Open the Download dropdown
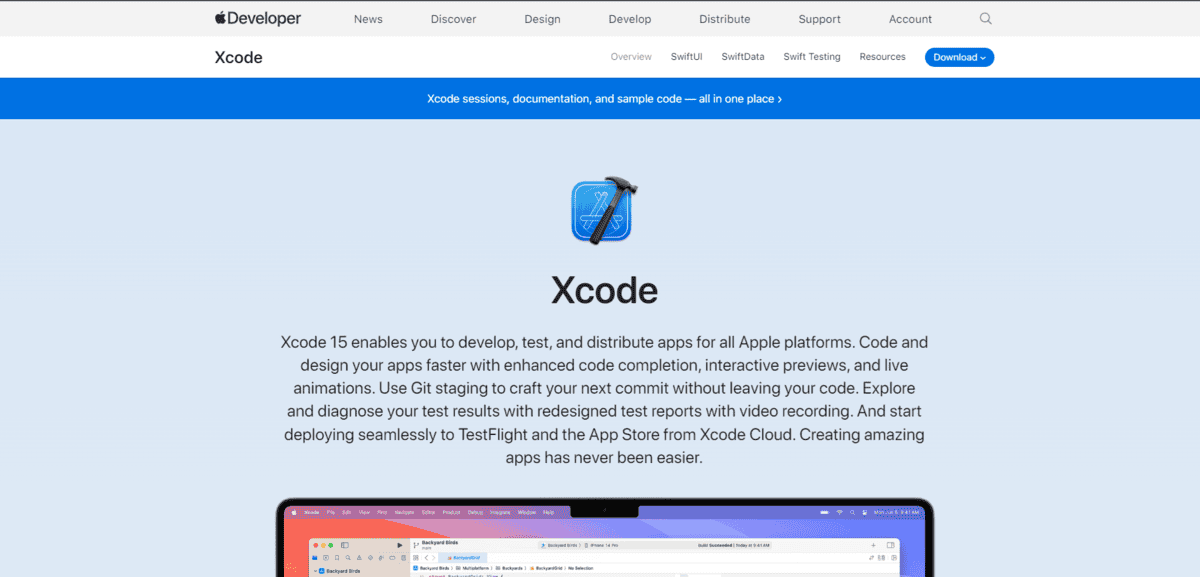 coord(959,57)
